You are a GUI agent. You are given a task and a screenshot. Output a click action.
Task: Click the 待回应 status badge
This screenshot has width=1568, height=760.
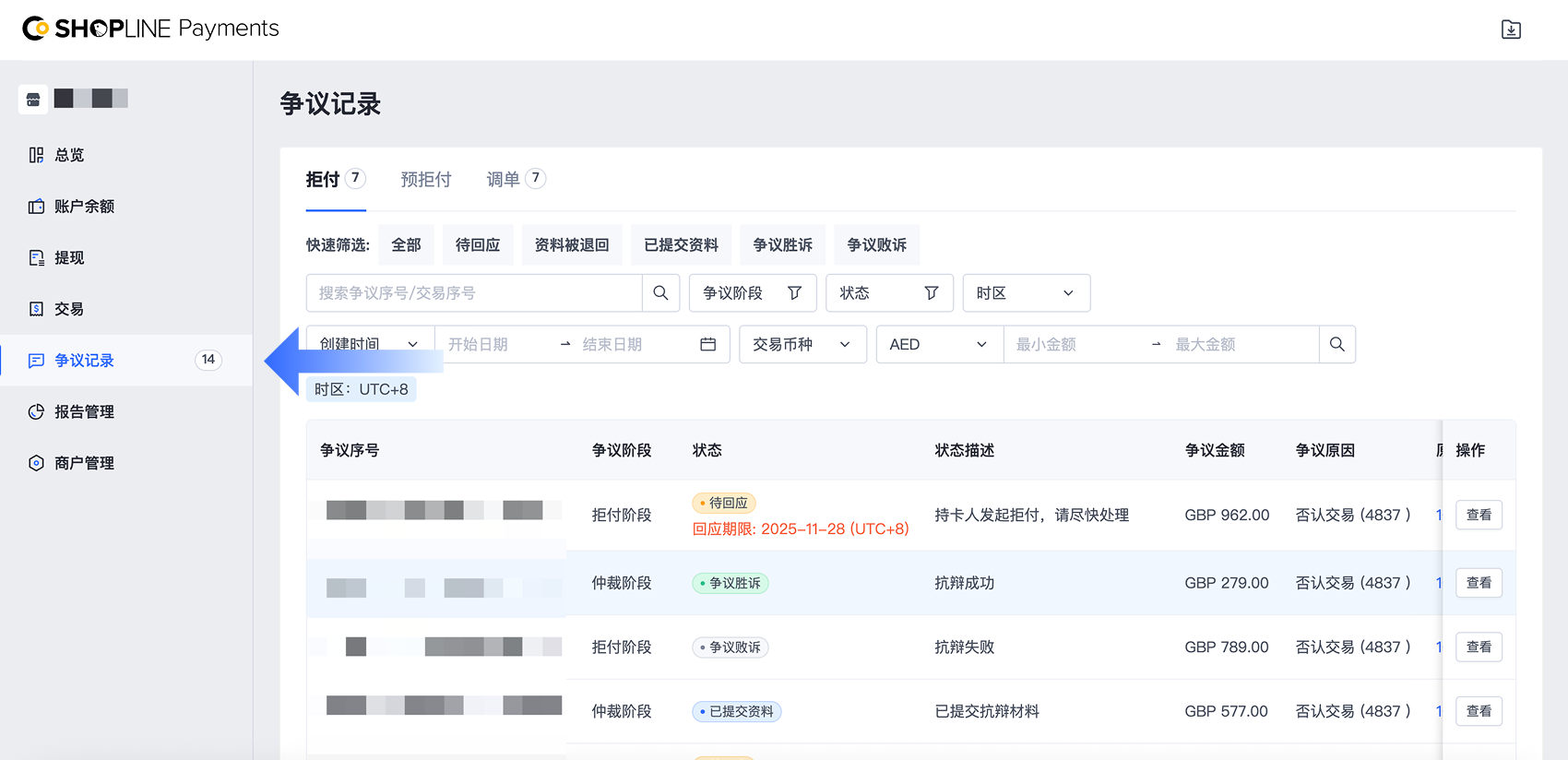tap(724, 503)
